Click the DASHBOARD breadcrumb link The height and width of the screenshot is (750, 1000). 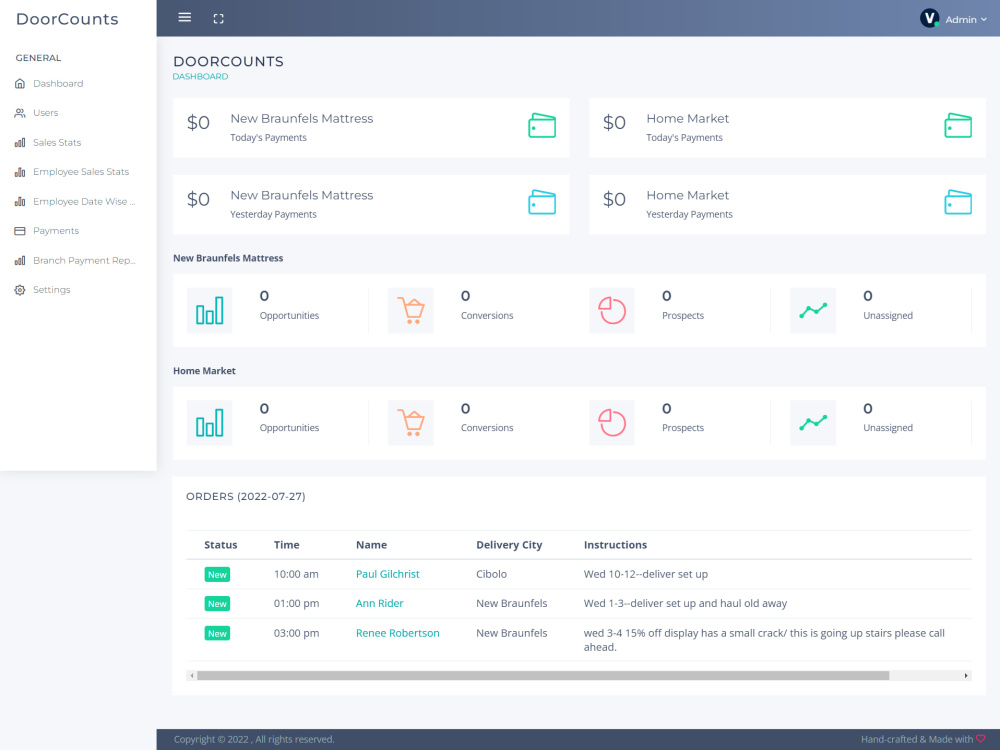click(200, 77)
